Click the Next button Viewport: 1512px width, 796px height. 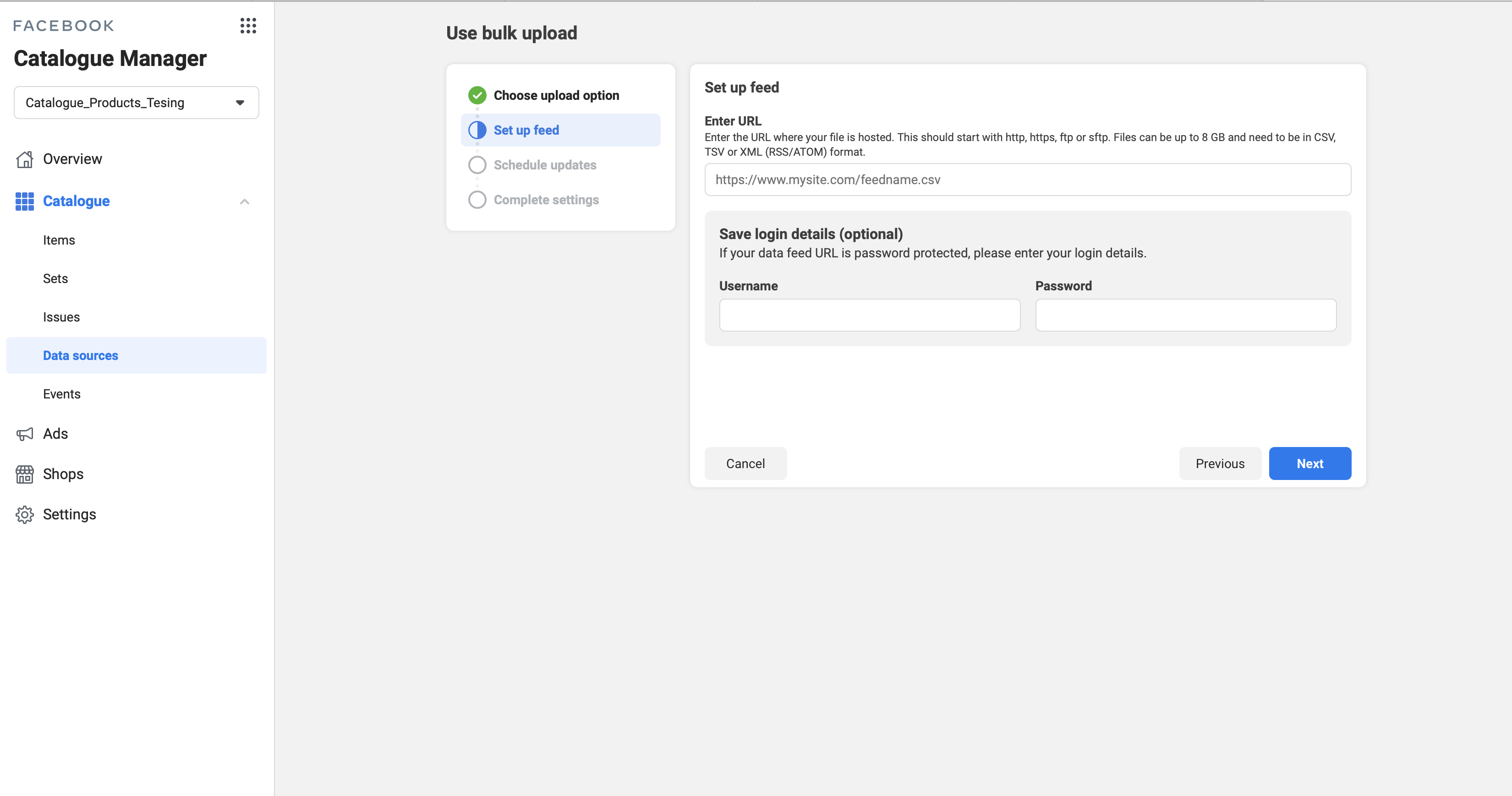(1309, 463)
